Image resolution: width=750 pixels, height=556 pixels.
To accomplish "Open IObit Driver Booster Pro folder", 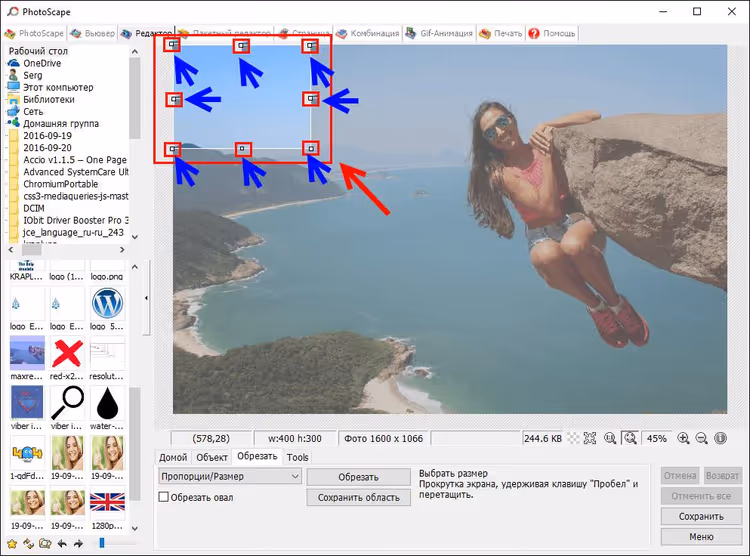I will (x=76, y=220).
